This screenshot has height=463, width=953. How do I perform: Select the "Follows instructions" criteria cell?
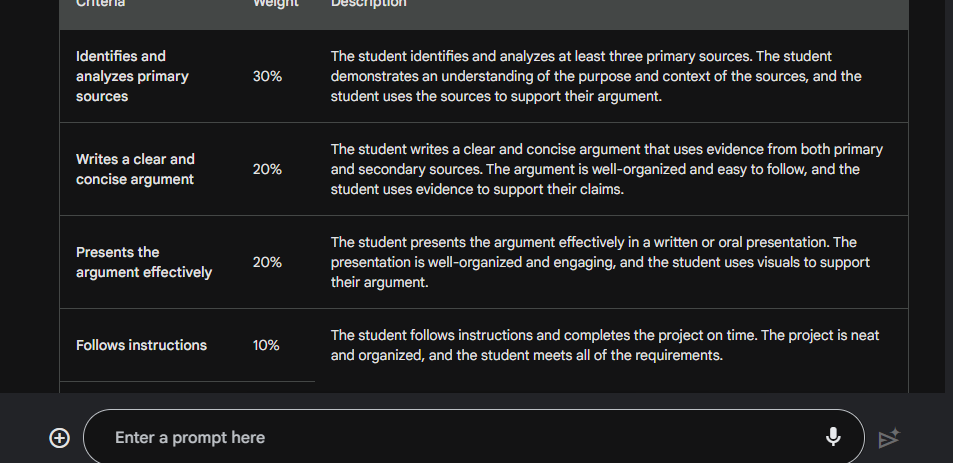(x=141, y=345)
